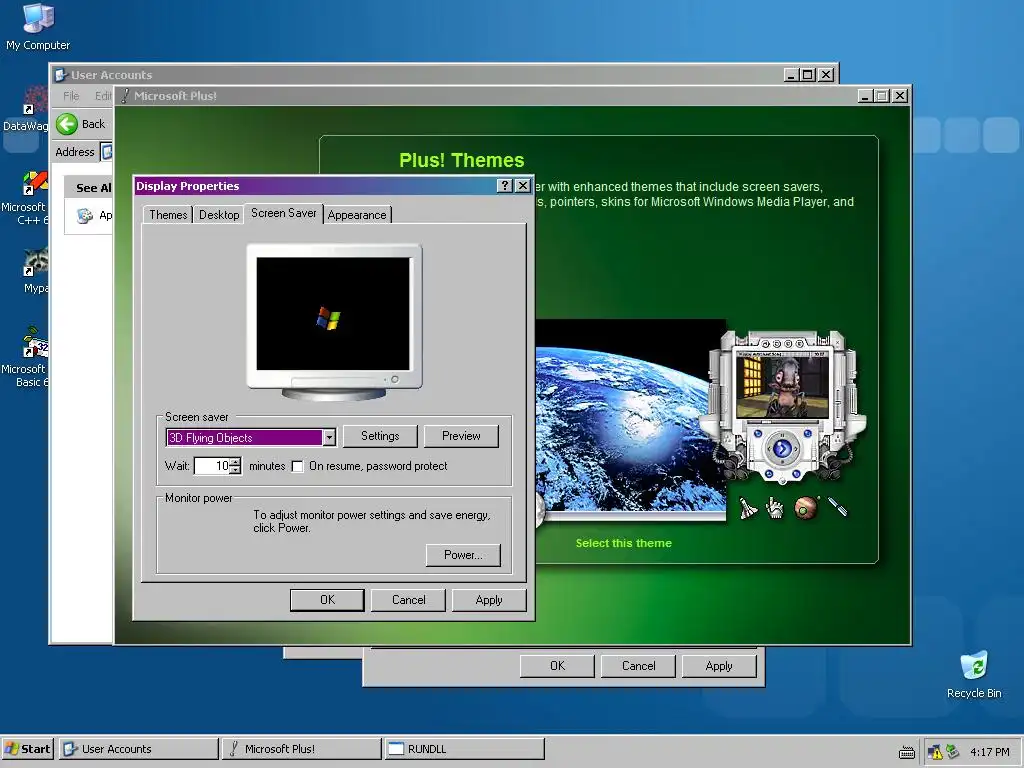1024x768 pixels.
Task: Click the taskbar clock showing 4:17 PM
Action: pyautogui.click(x=989, y=752)
